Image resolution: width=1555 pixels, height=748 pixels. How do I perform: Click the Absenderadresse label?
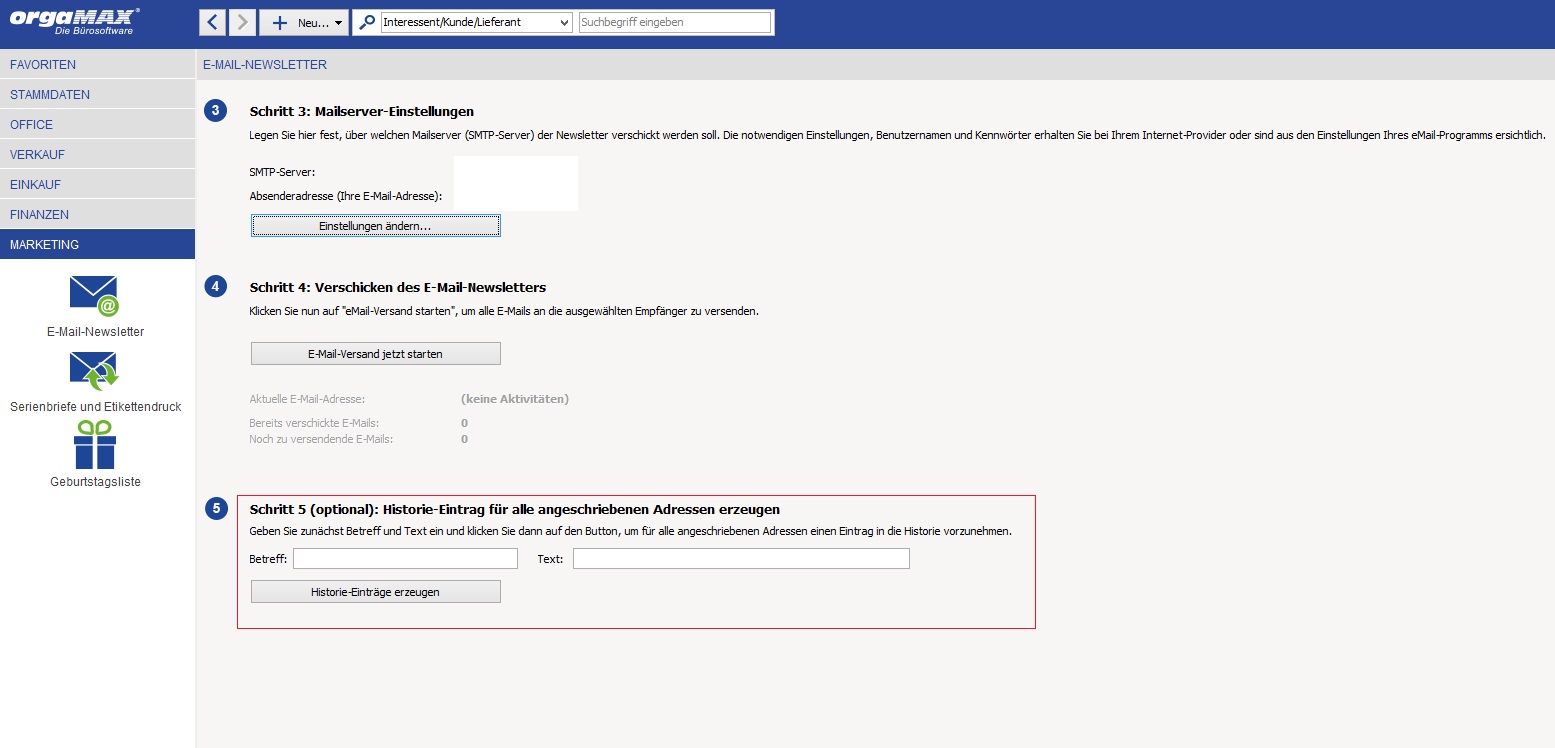coord(346,196)
